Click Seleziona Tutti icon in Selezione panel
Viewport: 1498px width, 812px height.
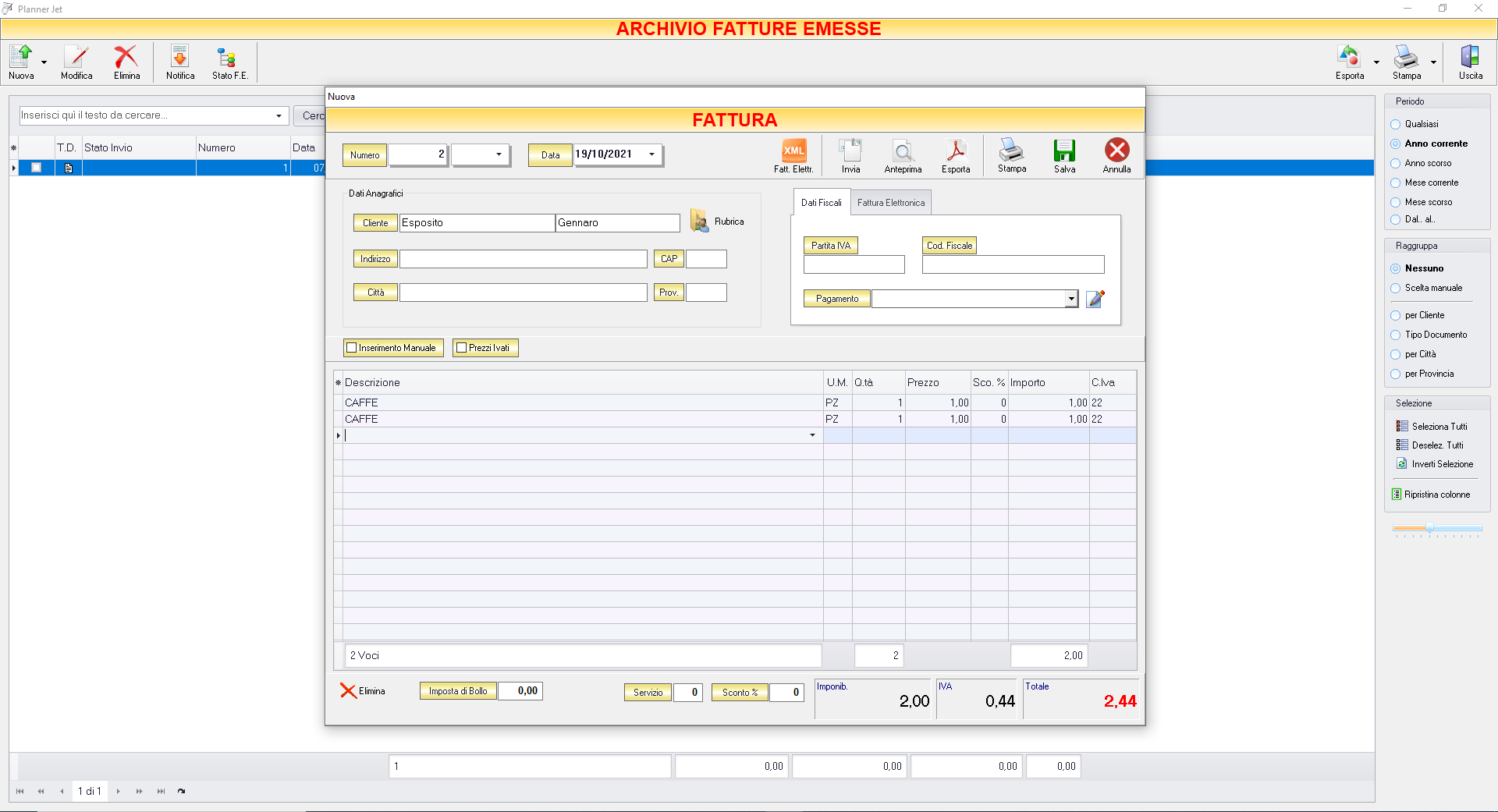pos(1402,427)
